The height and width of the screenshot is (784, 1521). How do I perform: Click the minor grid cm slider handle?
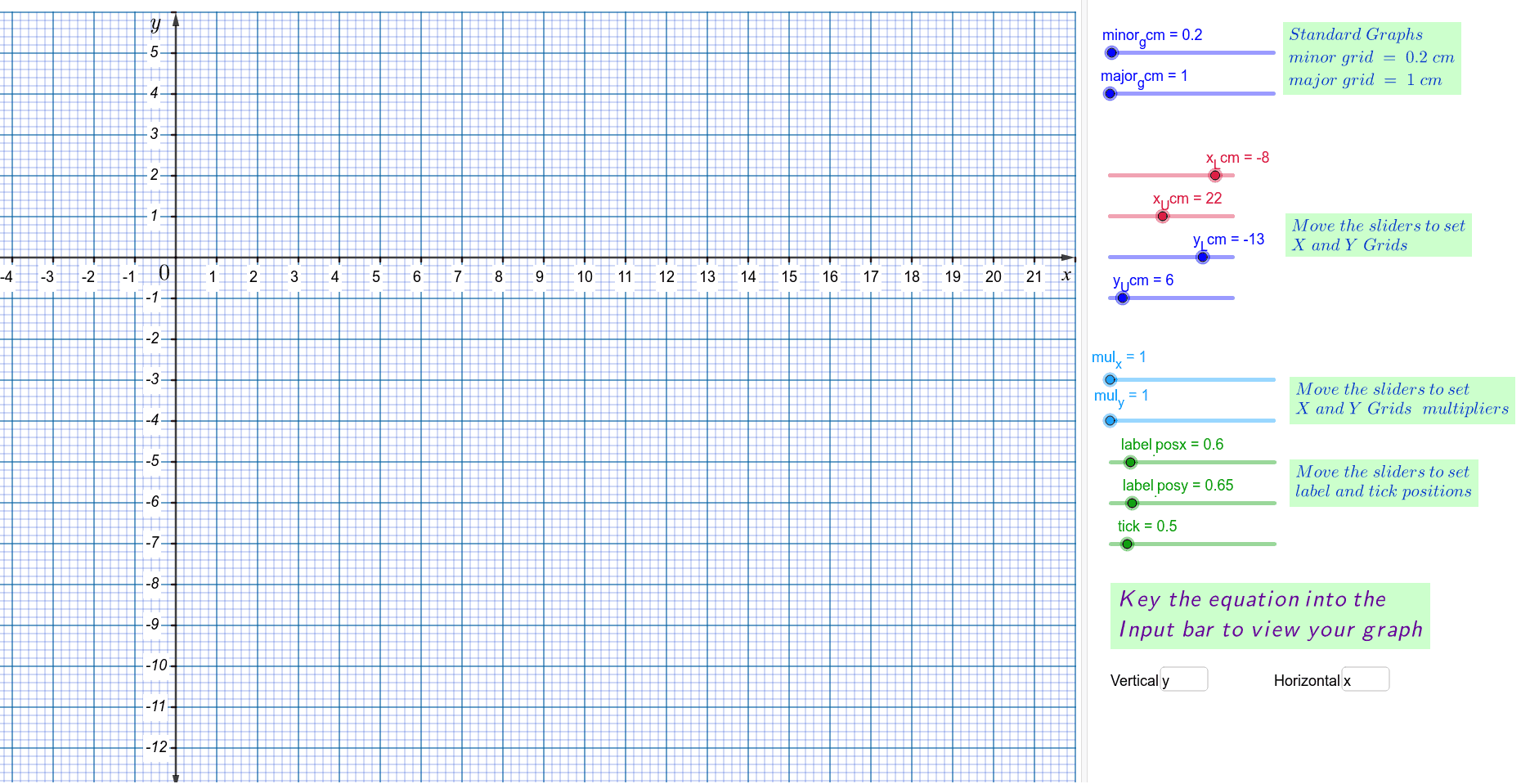1111,53
